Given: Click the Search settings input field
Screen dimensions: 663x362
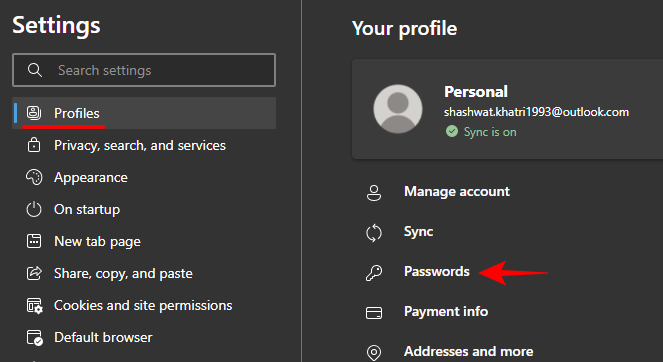Looking at the screenshot, I should coord(144,70).
